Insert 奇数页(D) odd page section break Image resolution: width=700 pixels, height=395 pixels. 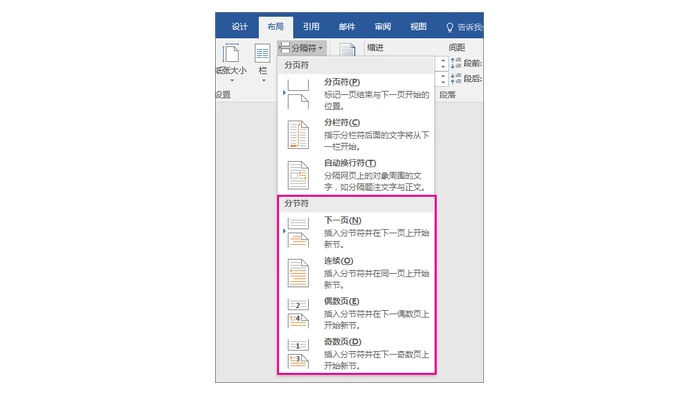(356, 353)
